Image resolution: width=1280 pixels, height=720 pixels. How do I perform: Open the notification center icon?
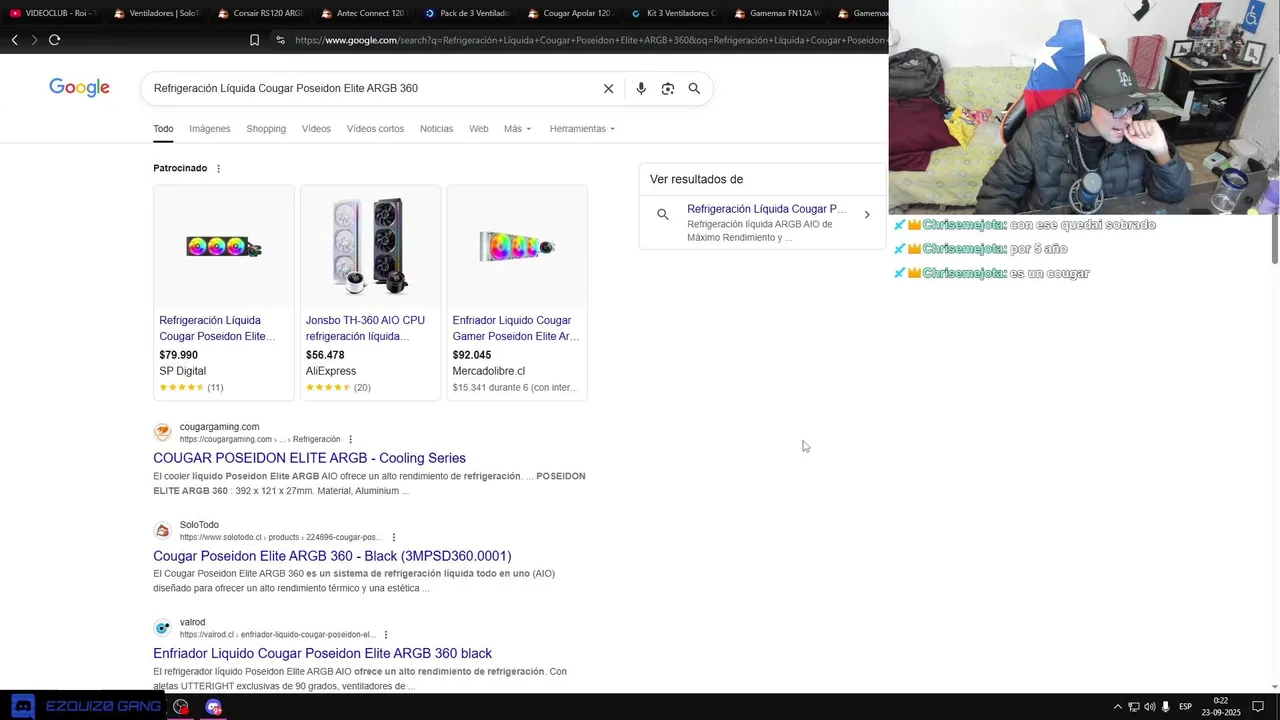1258,706
